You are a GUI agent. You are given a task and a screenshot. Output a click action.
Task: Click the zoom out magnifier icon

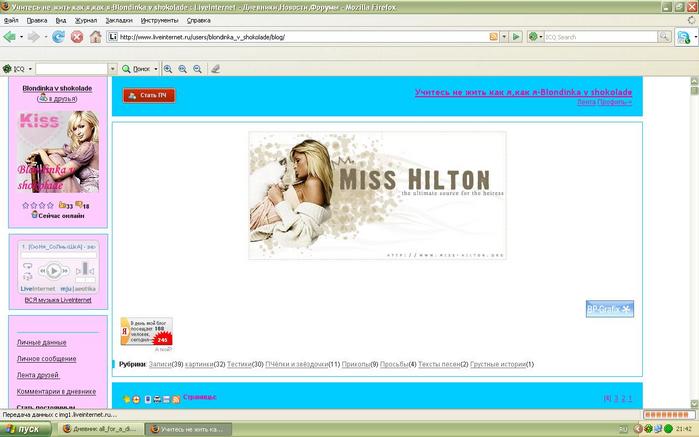pyautogui.click(x=197, y=69)
